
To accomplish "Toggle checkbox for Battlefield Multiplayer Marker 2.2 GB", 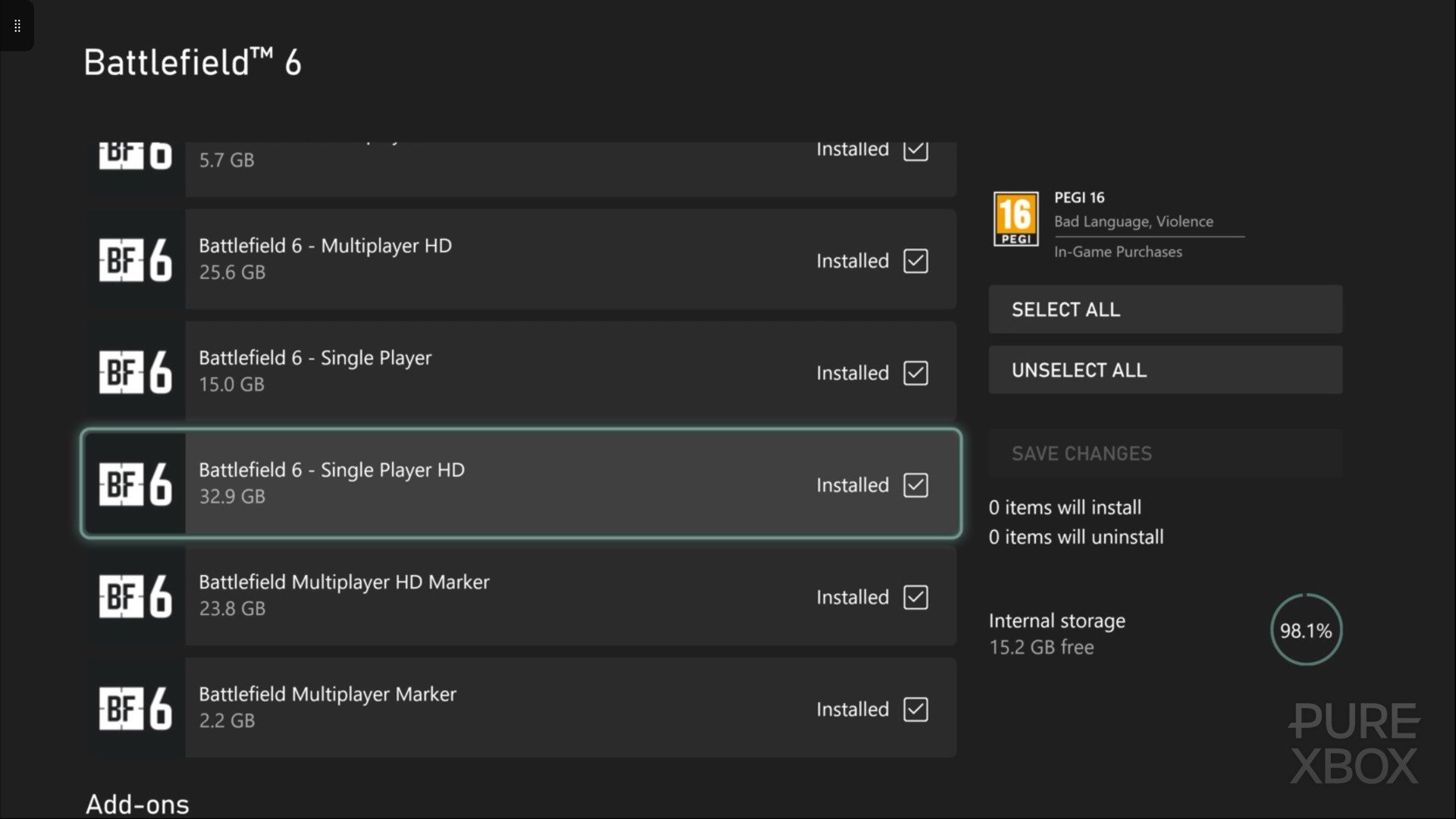I will pos(915,710).
